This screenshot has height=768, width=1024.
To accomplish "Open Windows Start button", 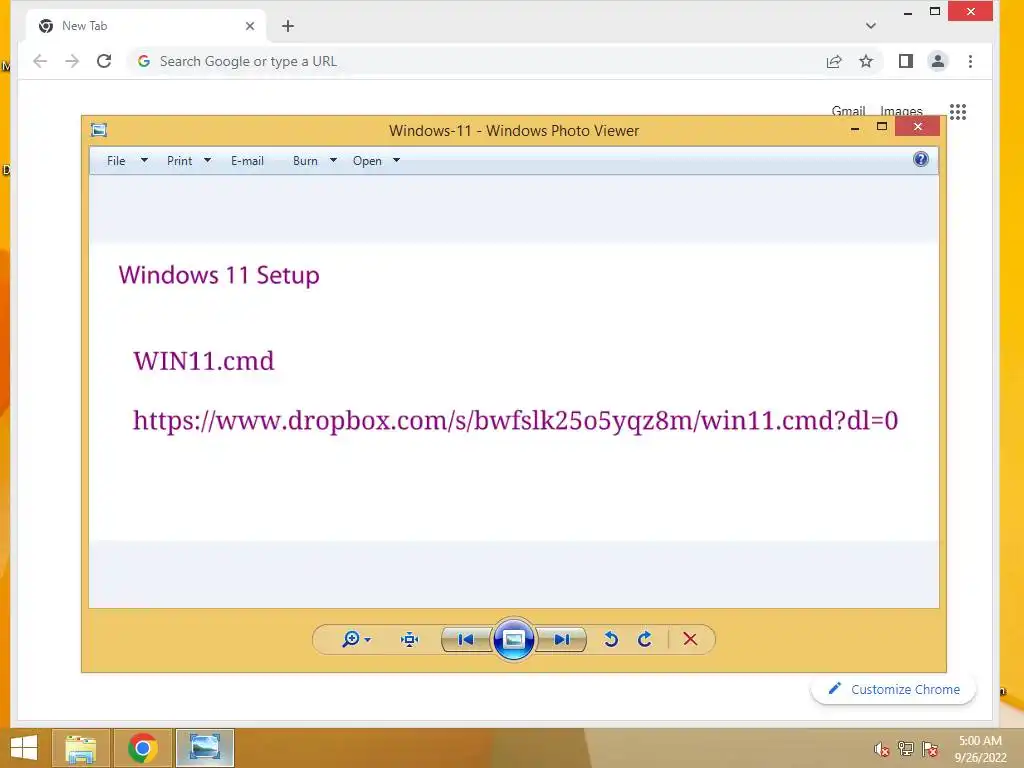I will (24, 748).
